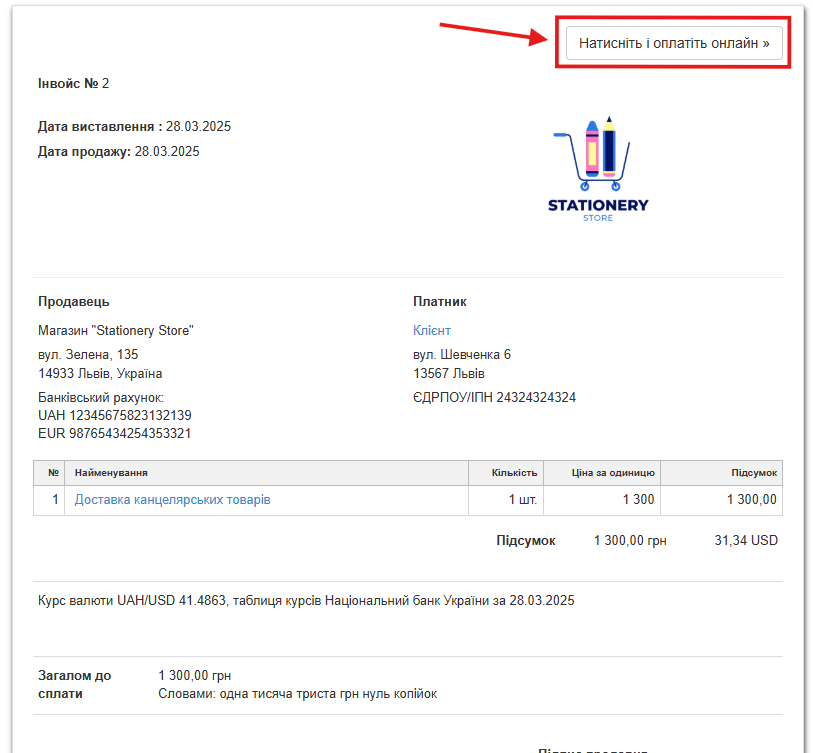
Task: Click the EUR bank account number
Action: (x=114, y=433)
